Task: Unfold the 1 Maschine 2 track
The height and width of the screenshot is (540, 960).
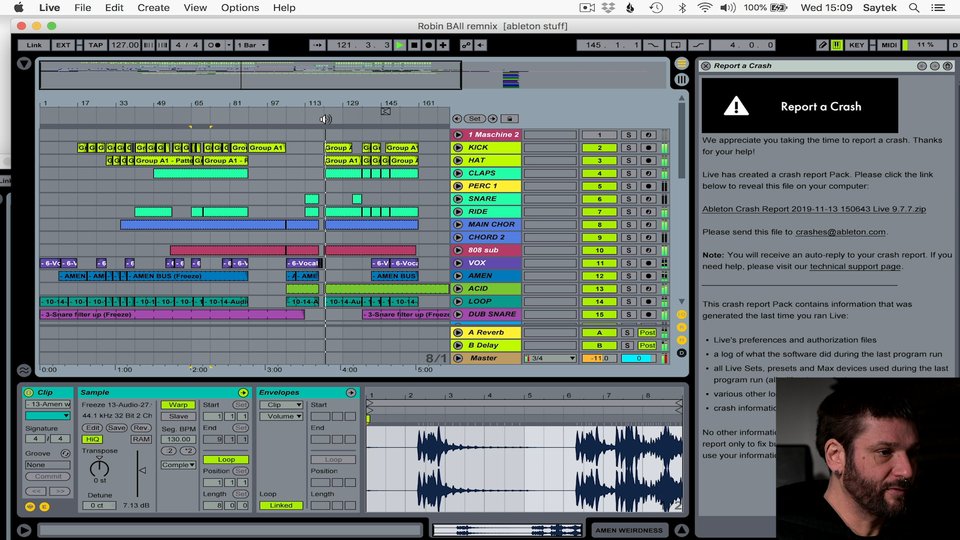Action: (x=458, y=135)
